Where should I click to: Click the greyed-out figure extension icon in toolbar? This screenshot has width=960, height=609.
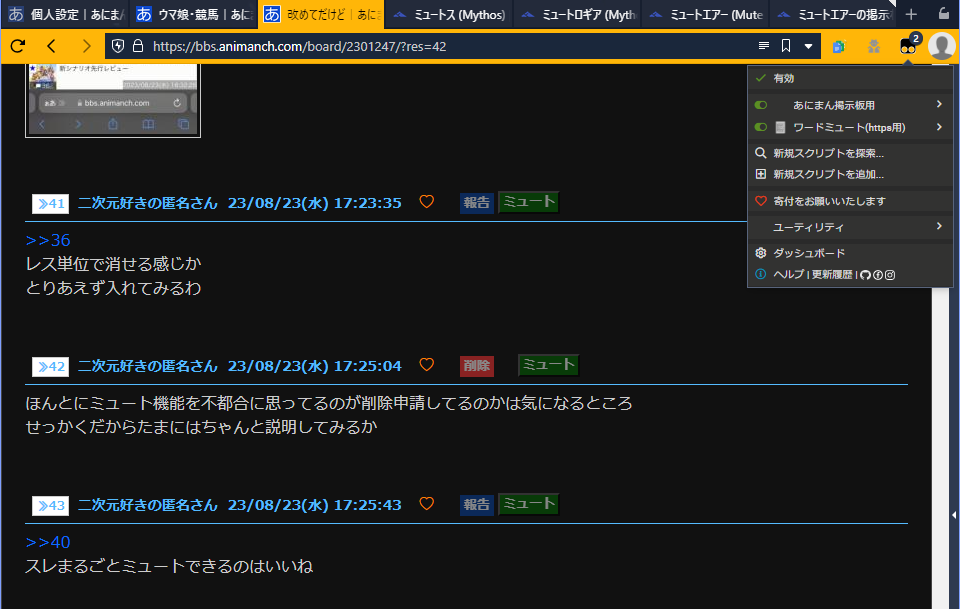pos(874,47)
